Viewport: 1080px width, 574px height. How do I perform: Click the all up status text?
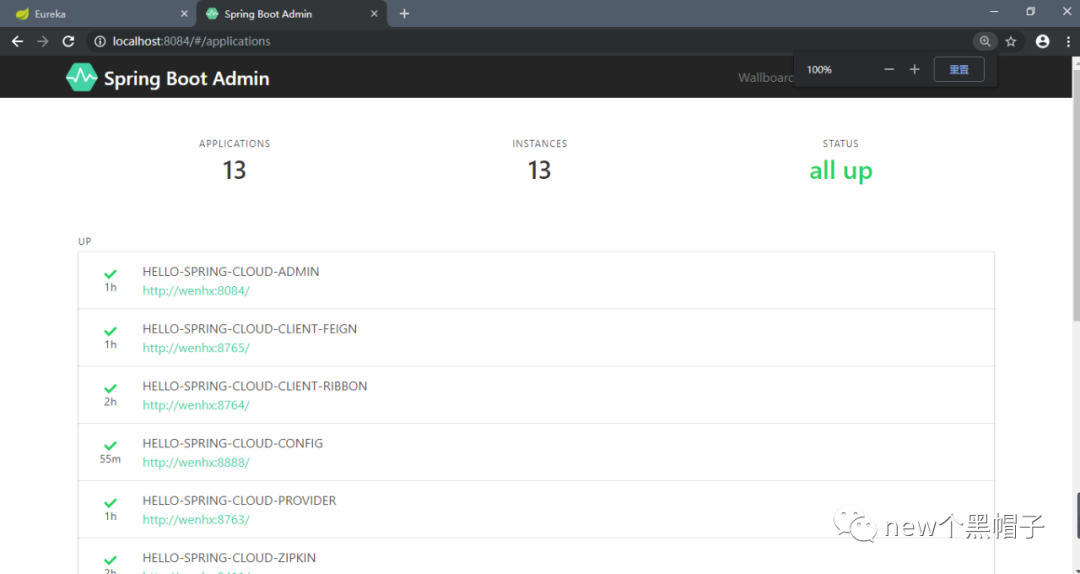pos(840,170)
